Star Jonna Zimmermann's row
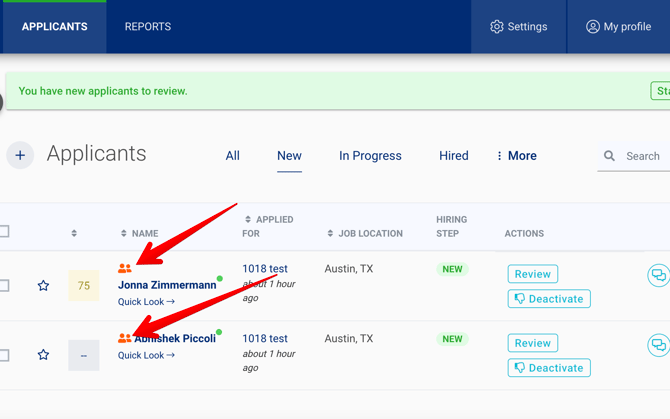 43,286
